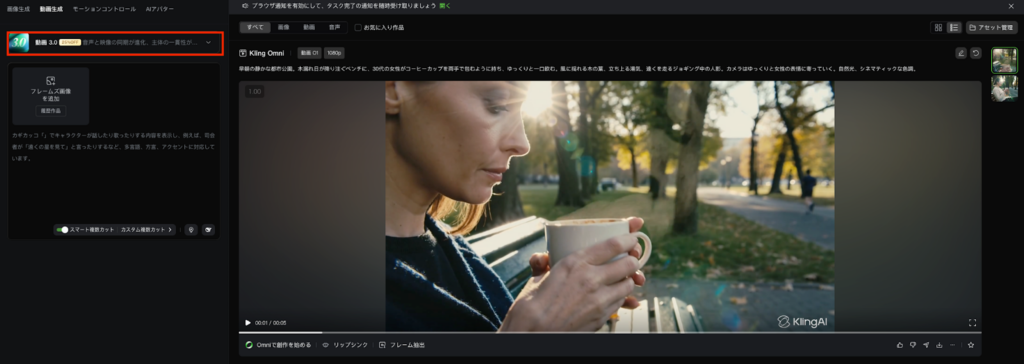Dislike the video with thumbs down

tap(913, 344)
